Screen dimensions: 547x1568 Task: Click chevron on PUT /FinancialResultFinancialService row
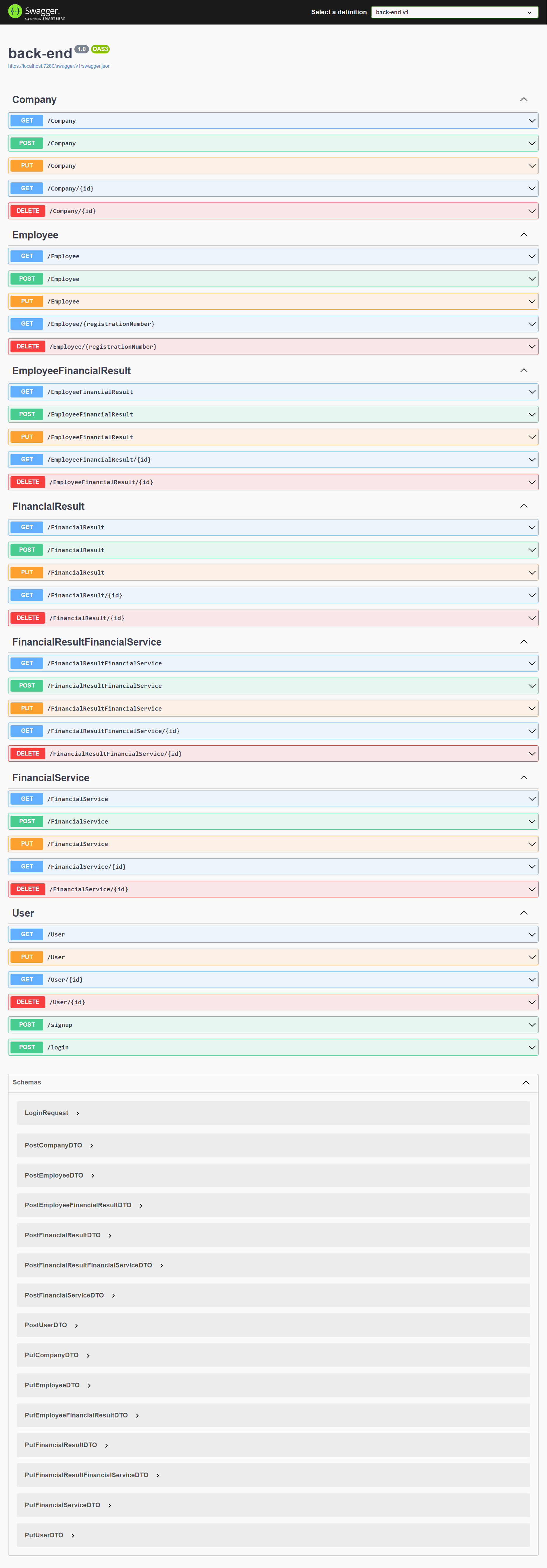tap(532, 709)
